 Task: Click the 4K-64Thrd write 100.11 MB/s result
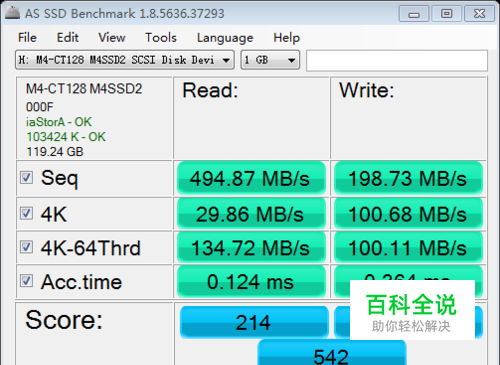coord(408,248)
